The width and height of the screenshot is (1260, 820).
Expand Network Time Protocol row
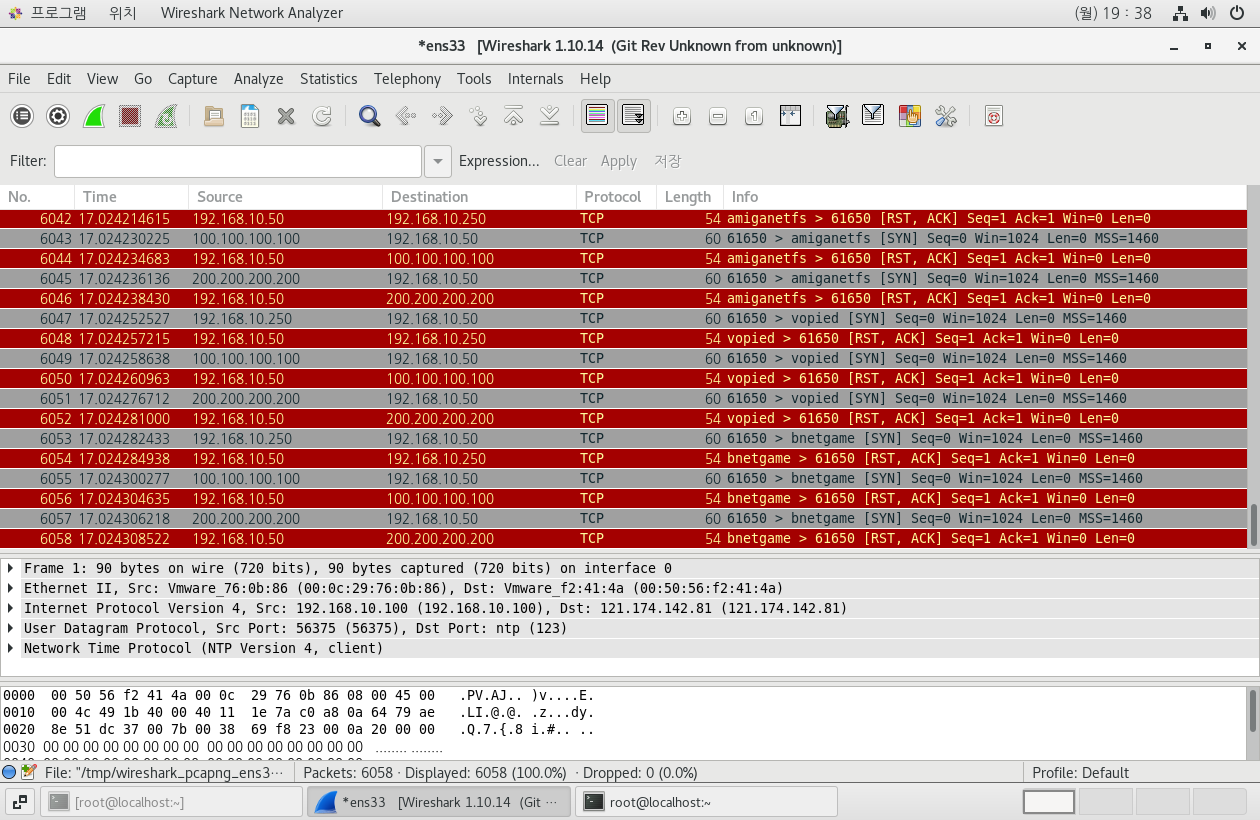pyautogui.click(x=11, y=648)
